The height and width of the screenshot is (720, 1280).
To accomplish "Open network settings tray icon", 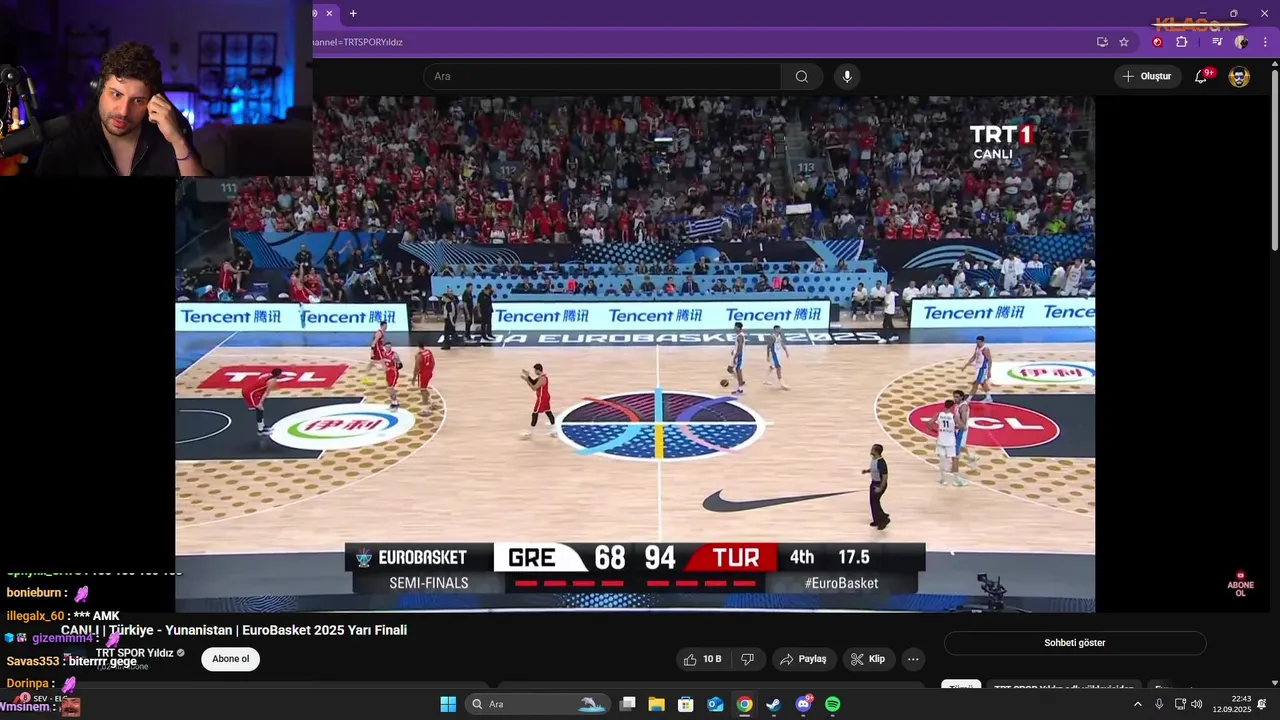I will click(1180, 704).
